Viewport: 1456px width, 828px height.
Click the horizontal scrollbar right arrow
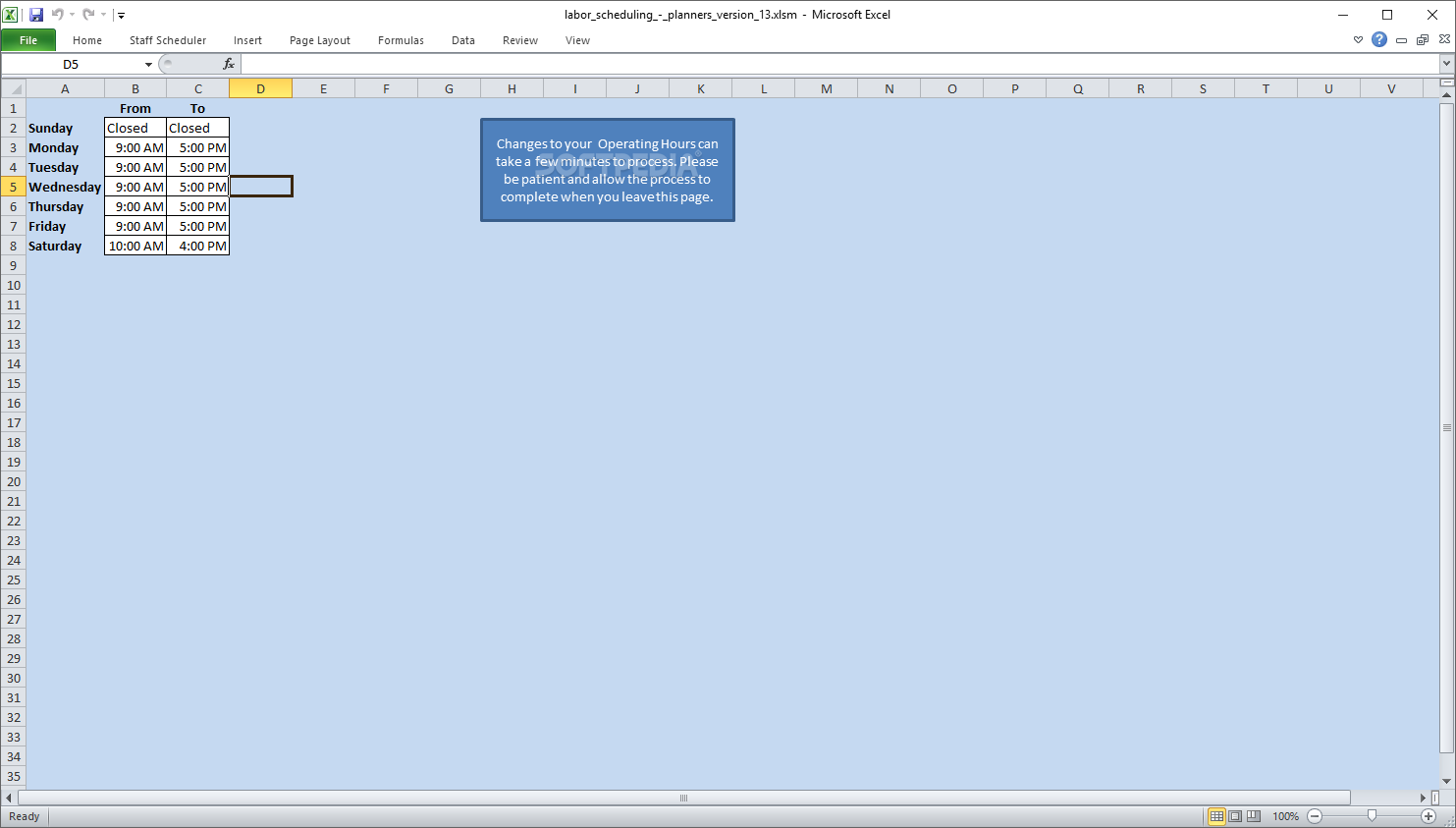[1423, 798]
